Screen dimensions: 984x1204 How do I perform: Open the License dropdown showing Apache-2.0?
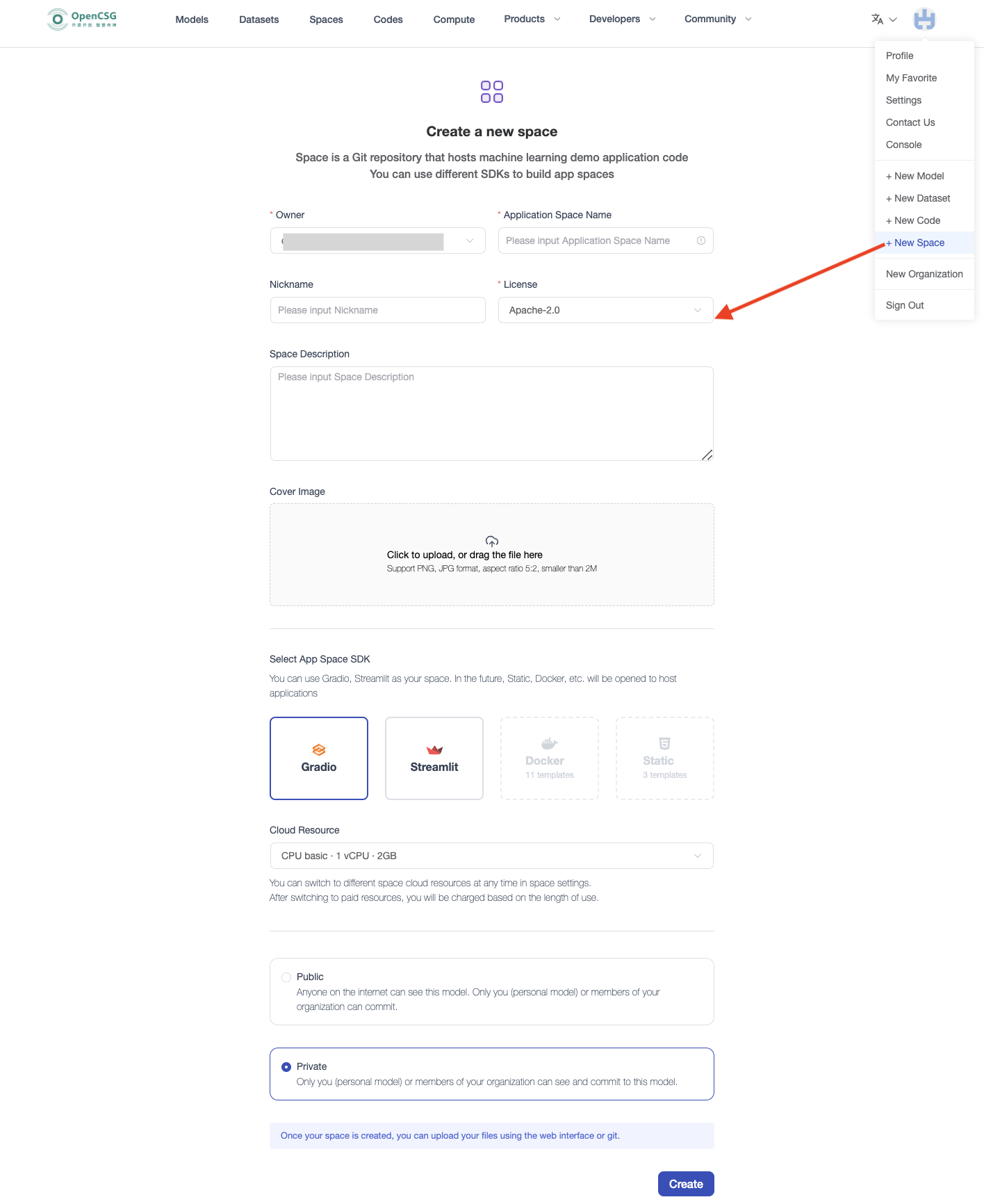pyautogui.click(x=605, y=310)
